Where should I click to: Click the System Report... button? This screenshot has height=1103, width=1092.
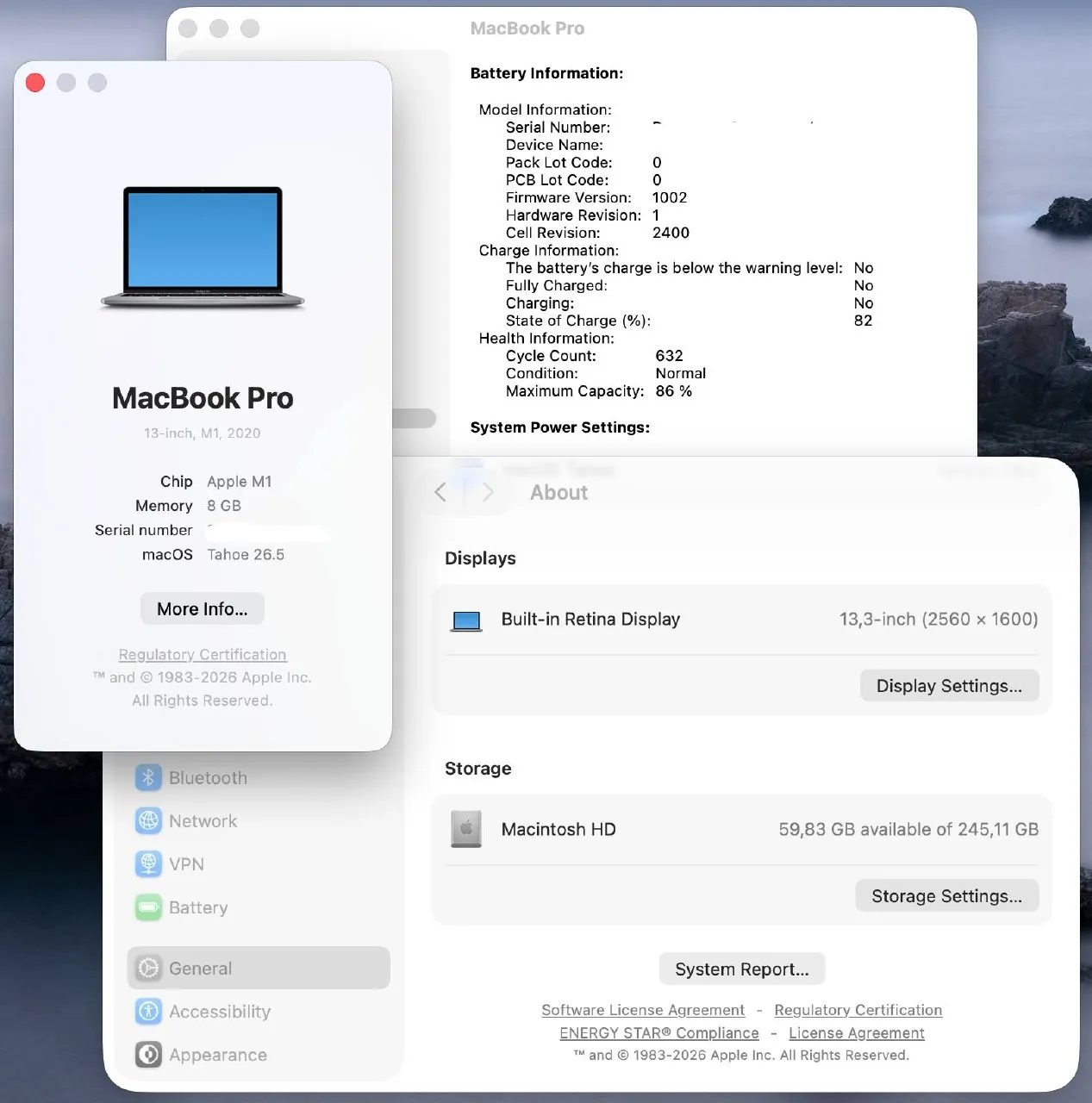(x=742, y=969)
